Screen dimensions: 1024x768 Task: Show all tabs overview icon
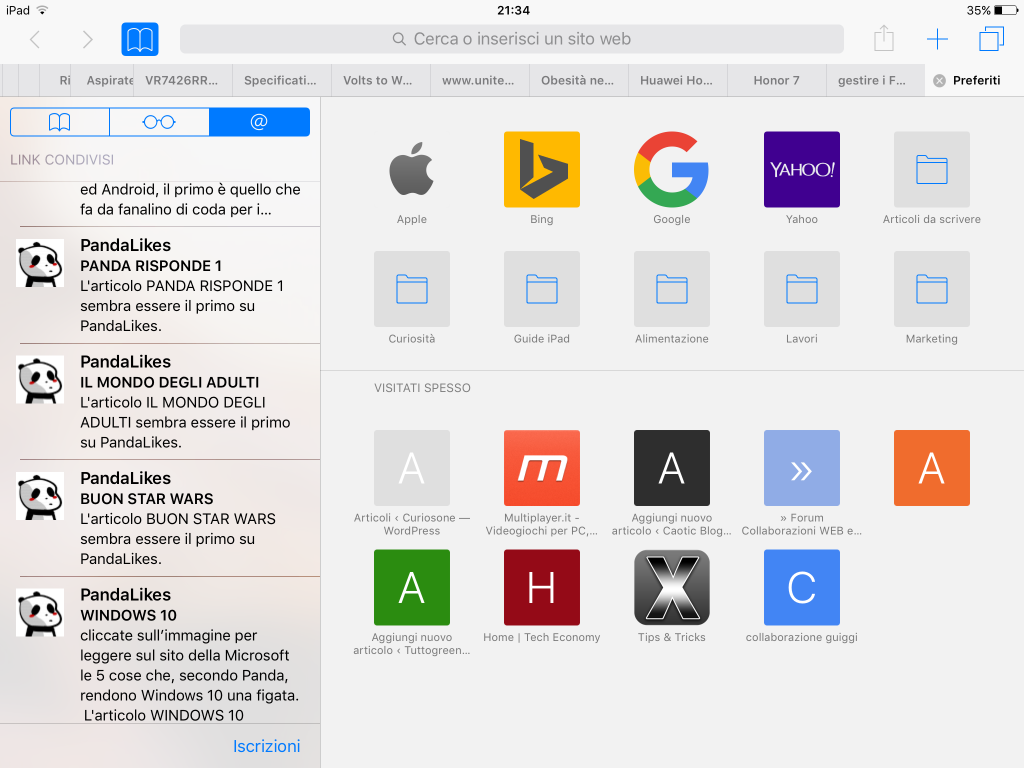(991, 39)
